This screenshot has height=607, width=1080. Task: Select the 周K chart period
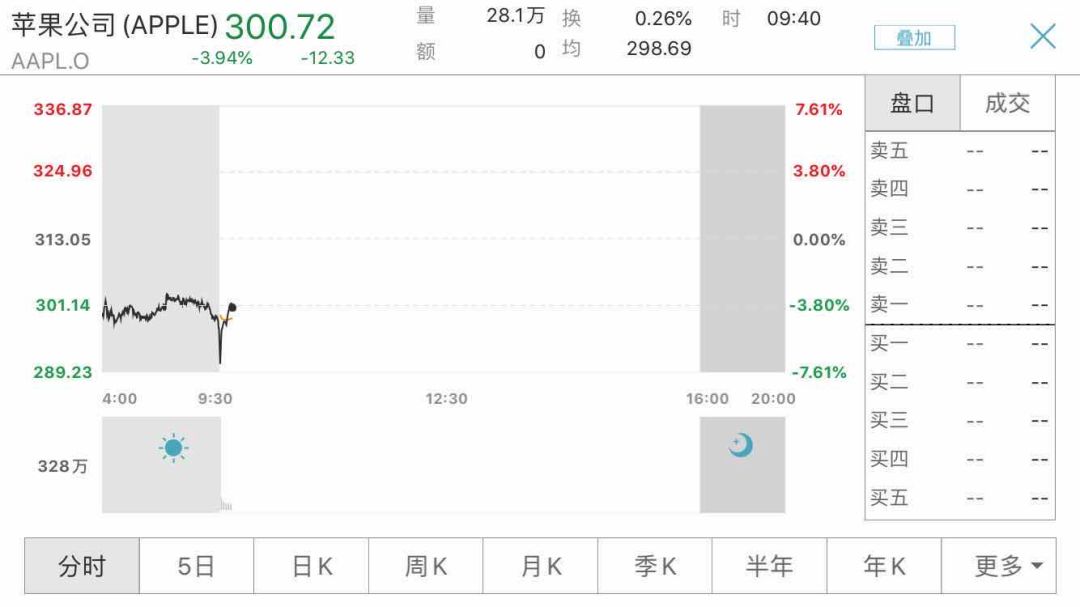[x=426, y=566]
